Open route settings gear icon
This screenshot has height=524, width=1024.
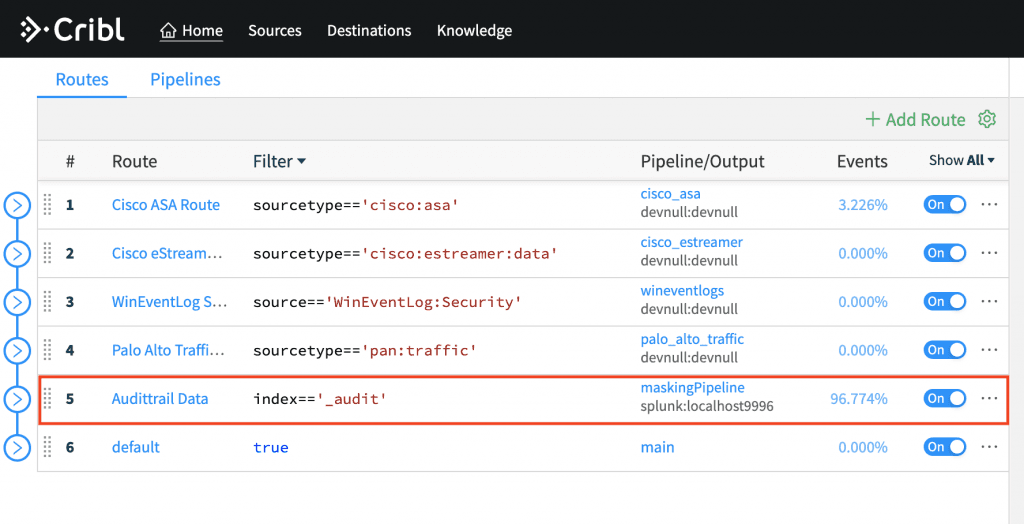[x=987, y=119]
